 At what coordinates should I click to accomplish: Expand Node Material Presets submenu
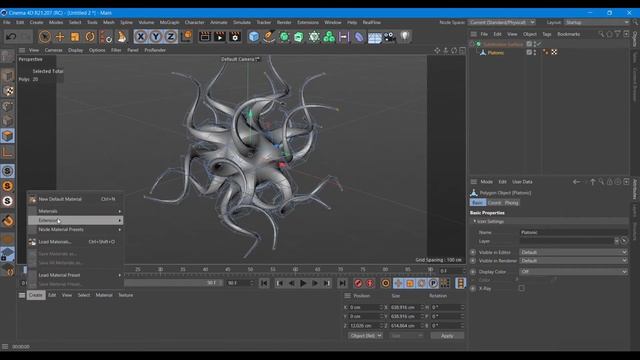click(75, 229)
